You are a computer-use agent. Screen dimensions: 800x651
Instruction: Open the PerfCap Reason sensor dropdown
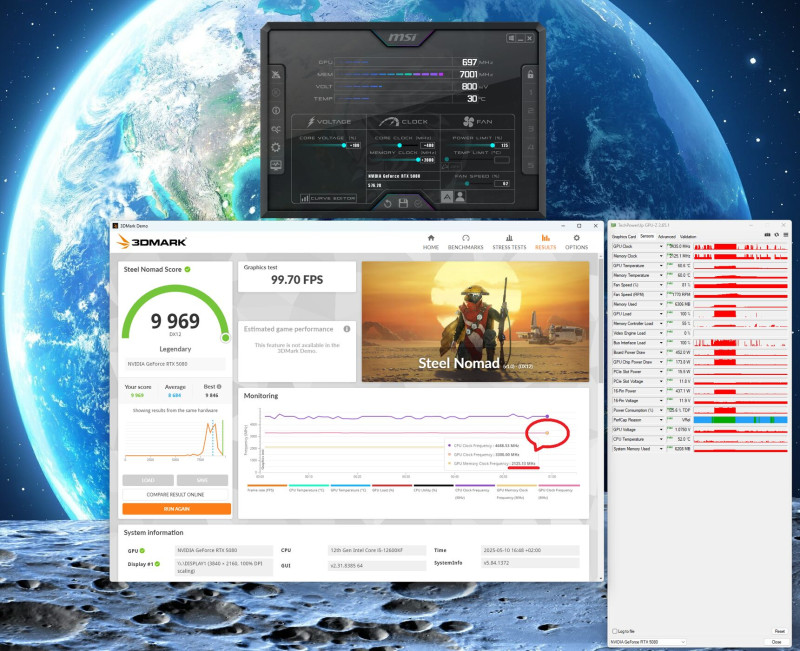661,420
